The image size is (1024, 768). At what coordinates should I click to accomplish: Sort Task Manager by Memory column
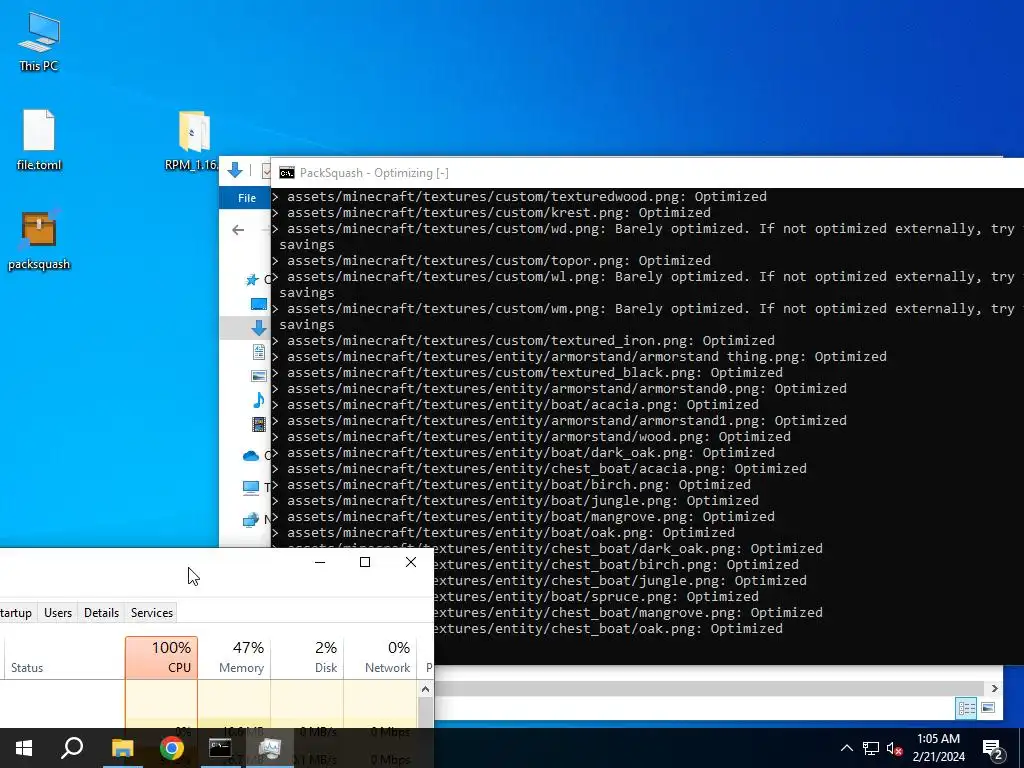[x=234, y=658]
